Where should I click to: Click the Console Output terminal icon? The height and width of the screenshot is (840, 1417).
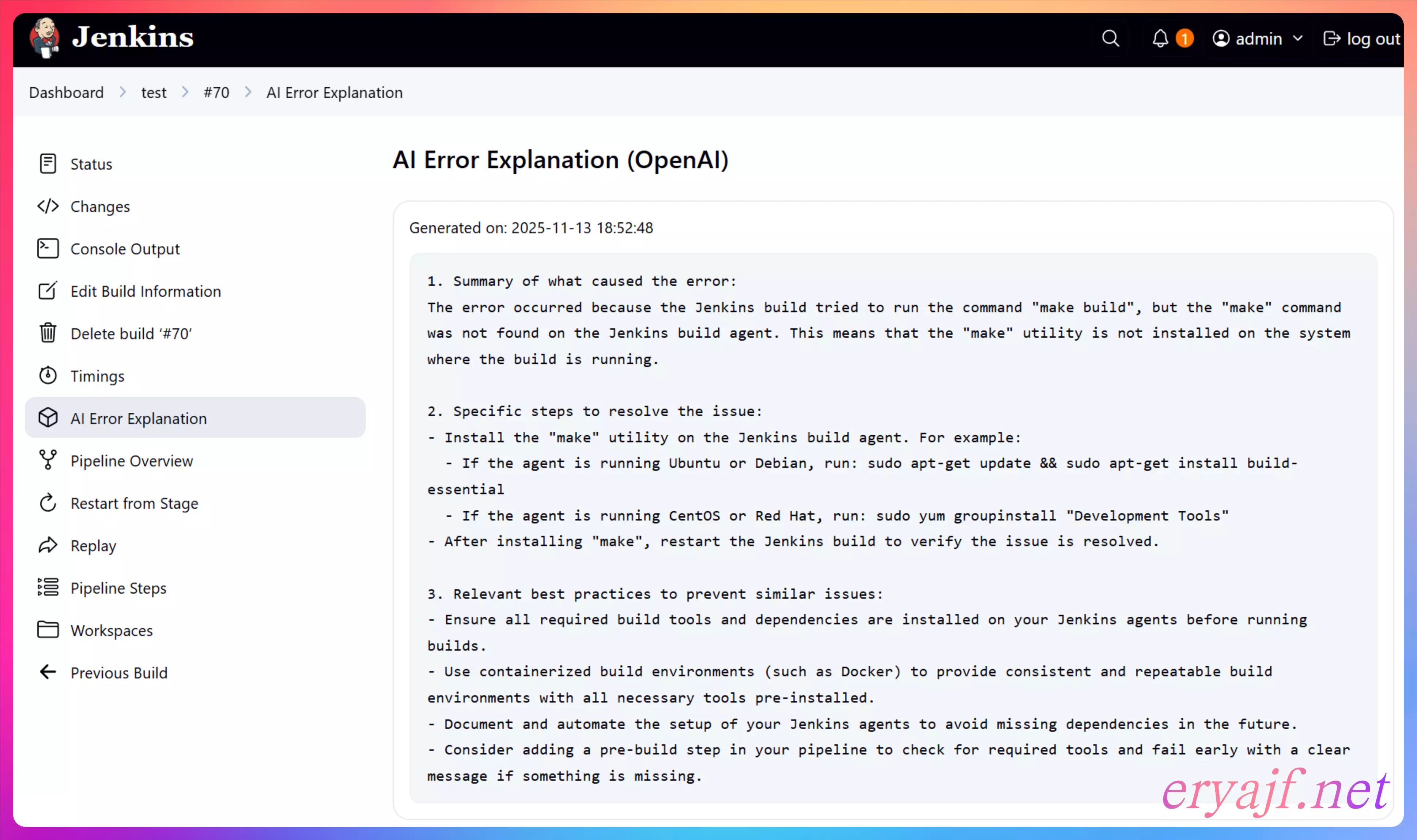click(48, 249)
